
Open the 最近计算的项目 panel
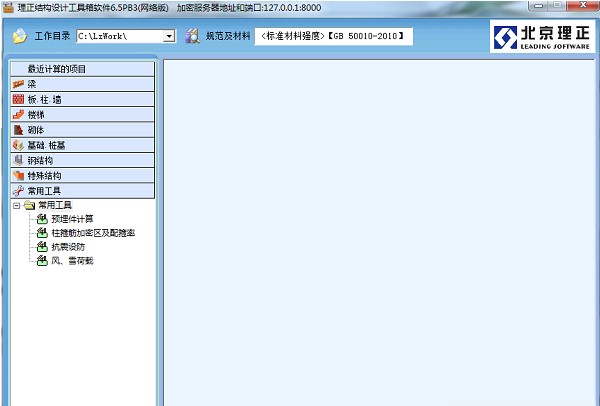click(x=83, y=69)
